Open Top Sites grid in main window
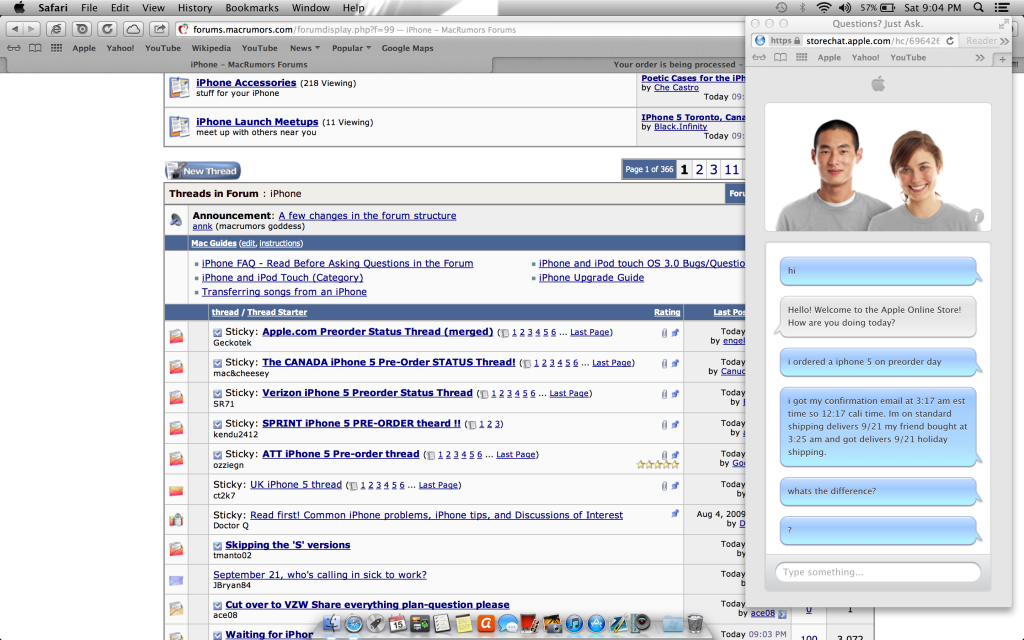The height and width of the screenshot is (640, 1024). (x=57, y=48)
